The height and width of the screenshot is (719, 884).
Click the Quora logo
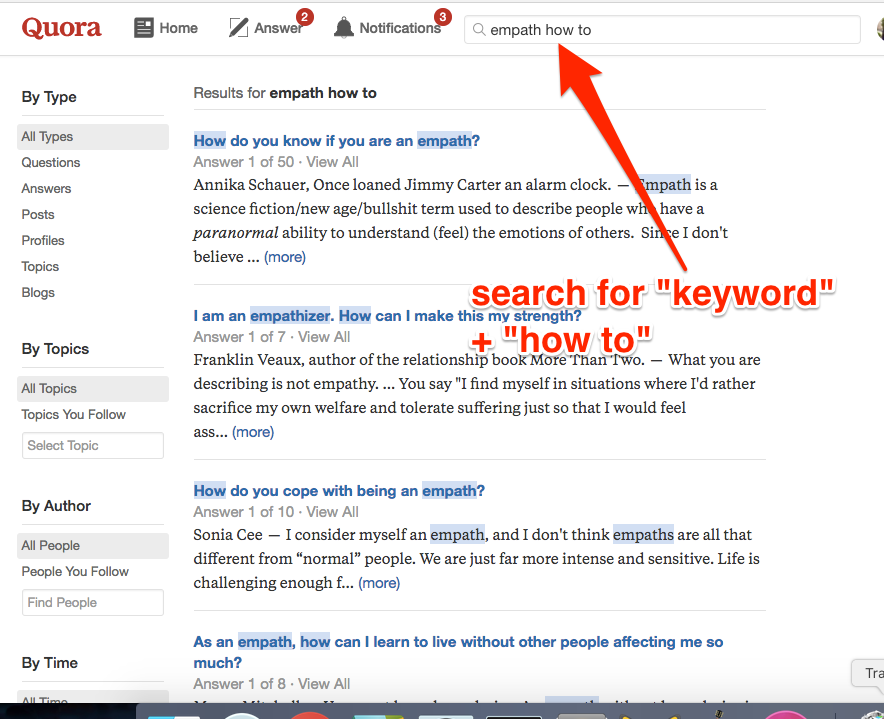point(61,28)
